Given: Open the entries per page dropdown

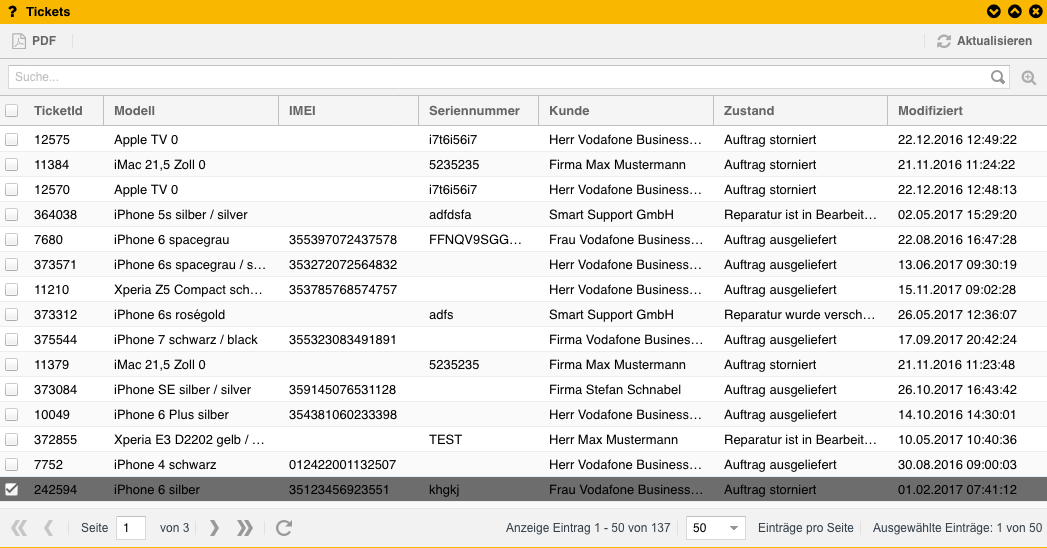Looking at the screenshot, I should (716, 528).
